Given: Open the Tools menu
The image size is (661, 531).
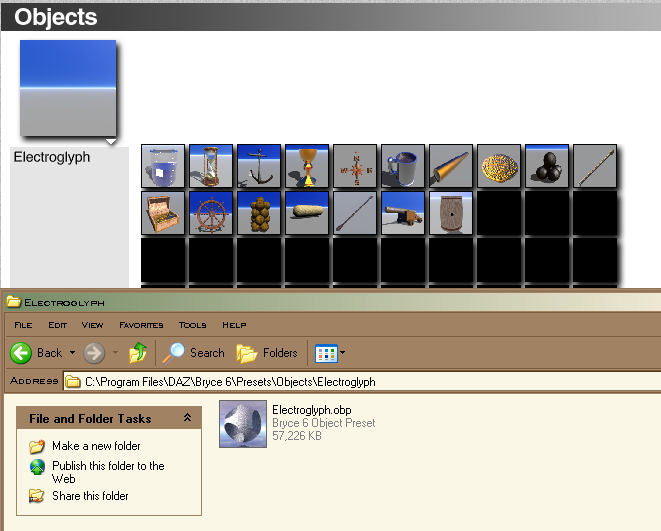Looking at the screenshot, I should pyautogui.click(x=193, y=325).
